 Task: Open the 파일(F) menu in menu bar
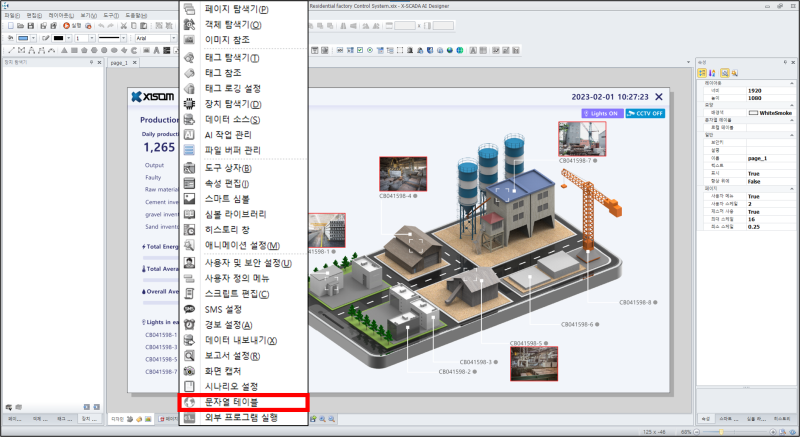pos(12,16)
